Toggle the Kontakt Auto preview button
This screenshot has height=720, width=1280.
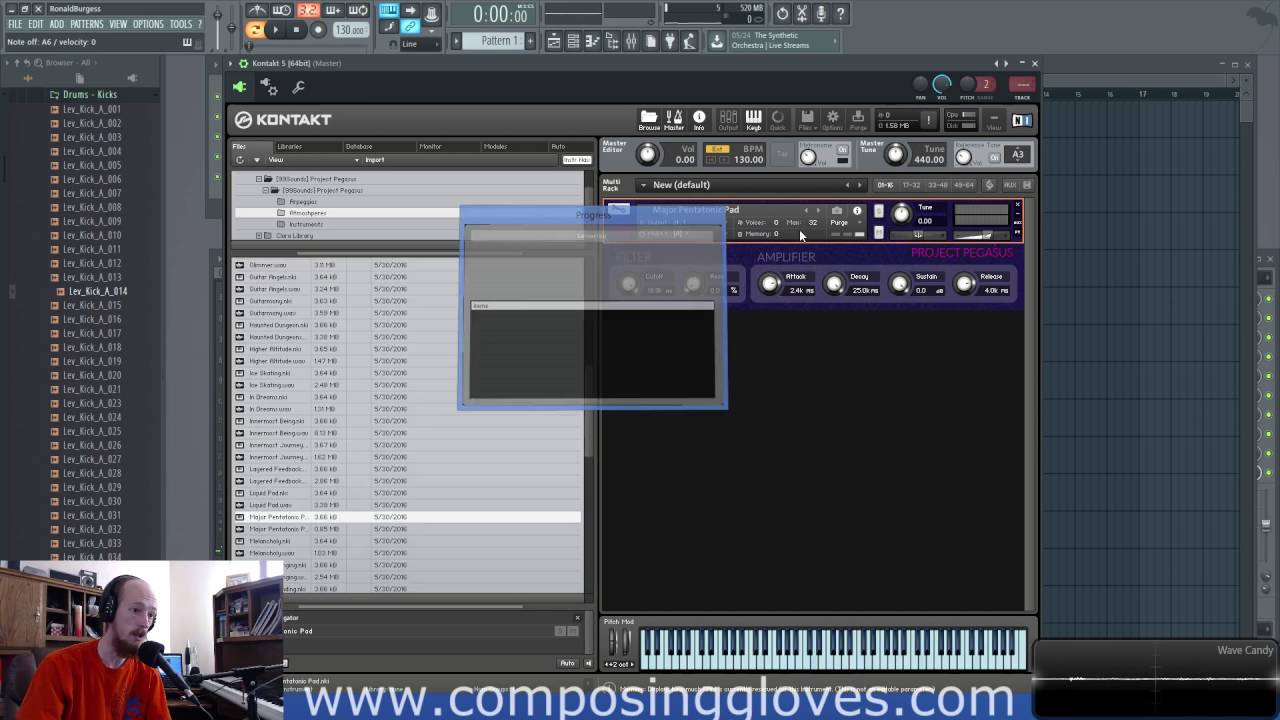coord(567,663)
